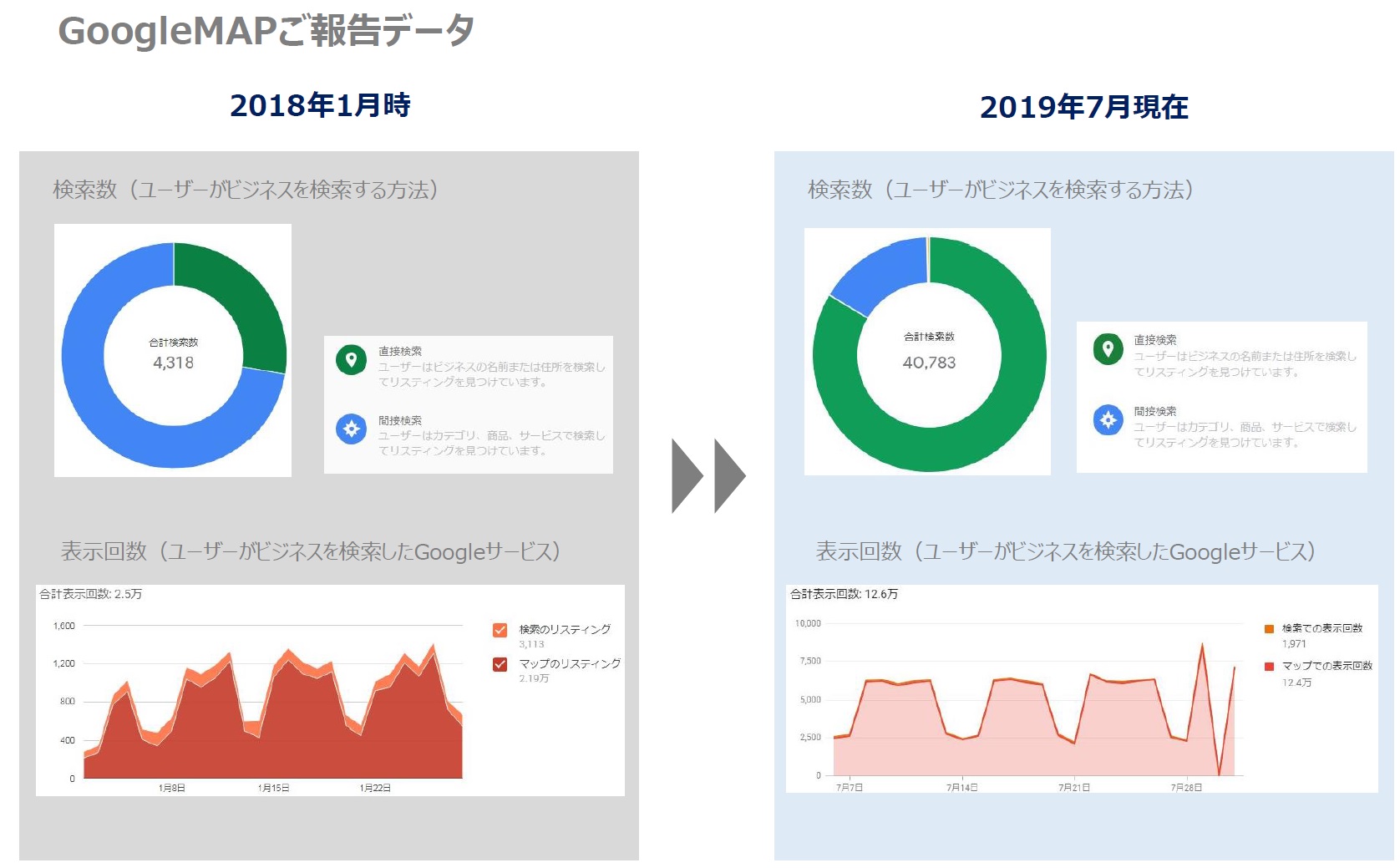This screenshot has width=1400, height=868.
Task: Click the orange 検索での表示回数 legend swatch
Action: [1269, 628]
